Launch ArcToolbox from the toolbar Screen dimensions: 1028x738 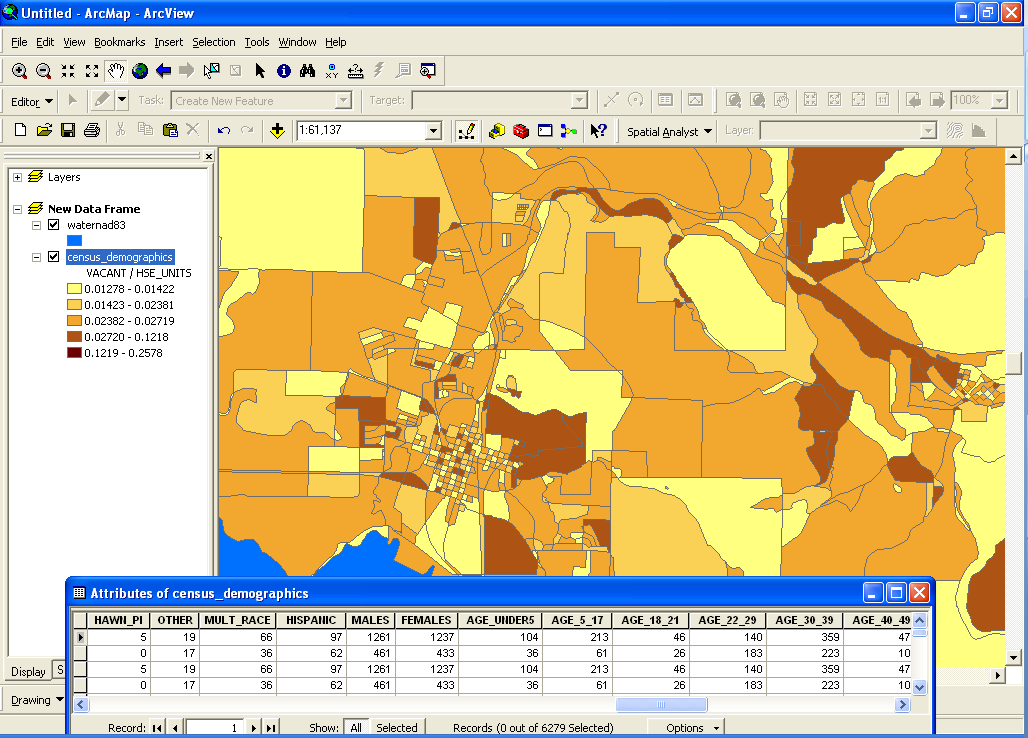(522, 130)
